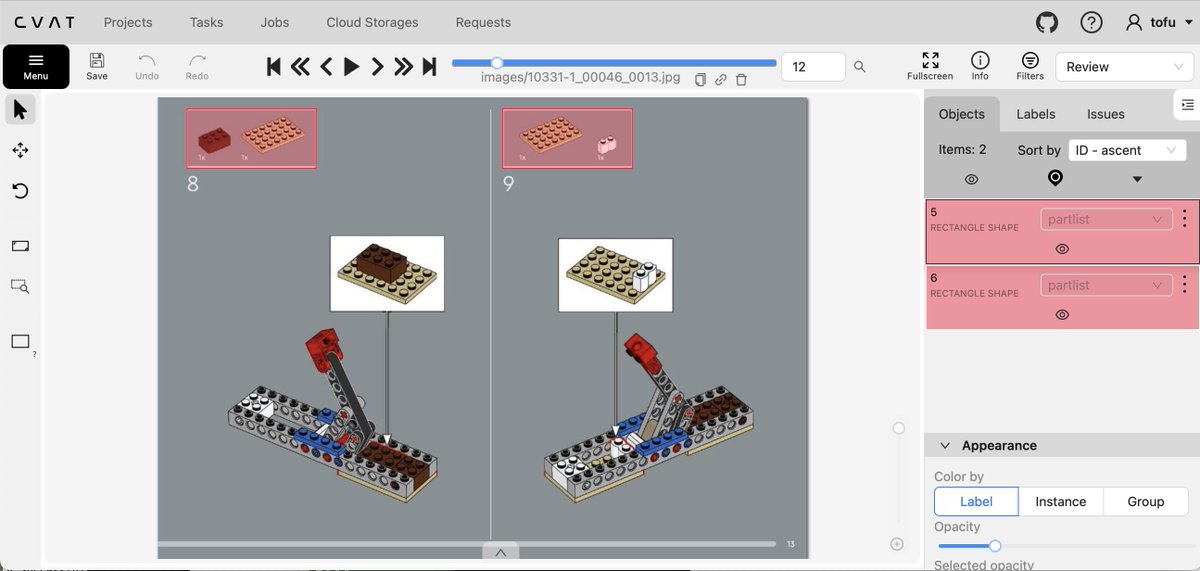Go to Tasks page
The width and height of the screenshot is (1200, 571).
[208, 22]
